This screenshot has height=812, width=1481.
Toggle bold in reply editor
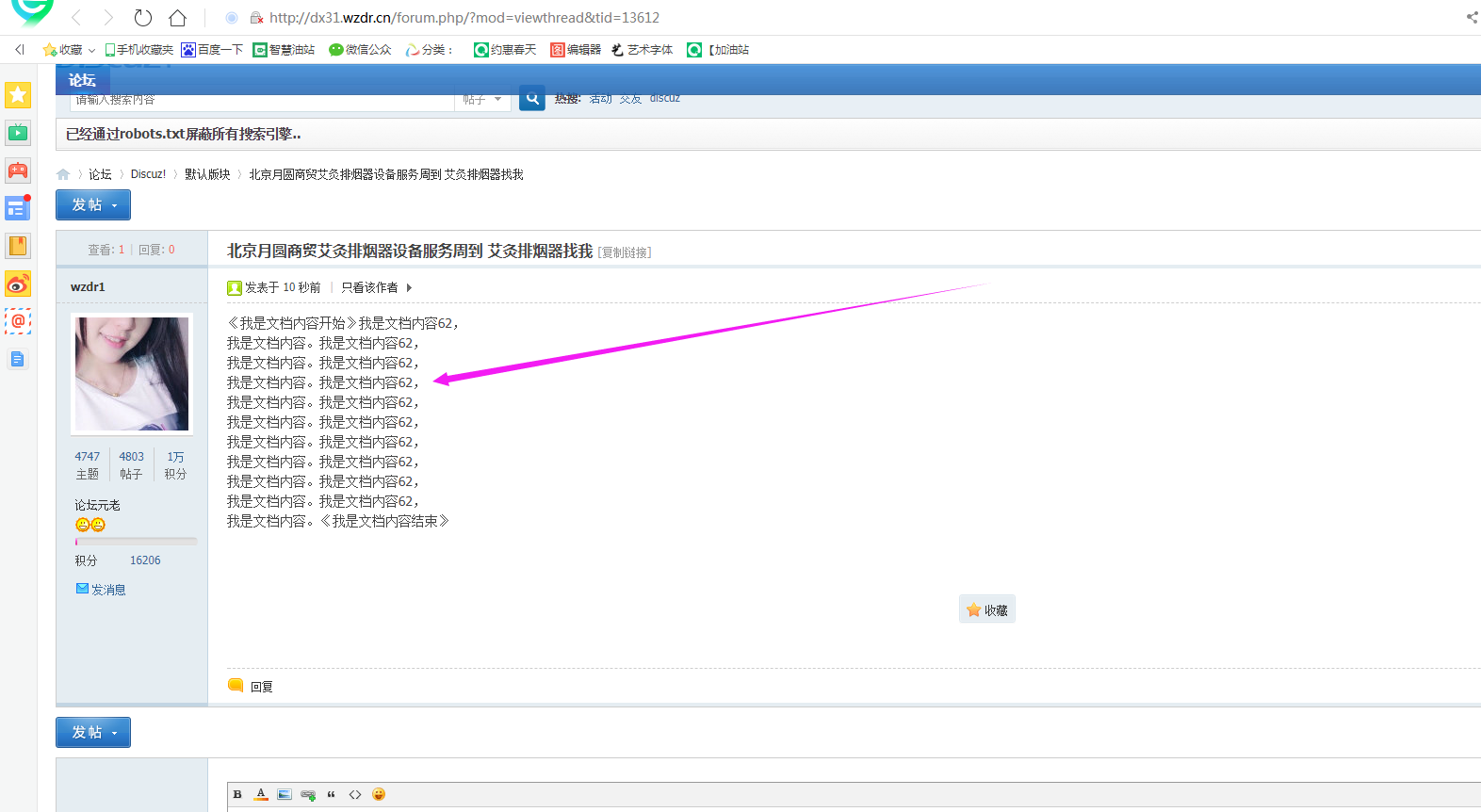pyautogui.click(x=237, y=794)
